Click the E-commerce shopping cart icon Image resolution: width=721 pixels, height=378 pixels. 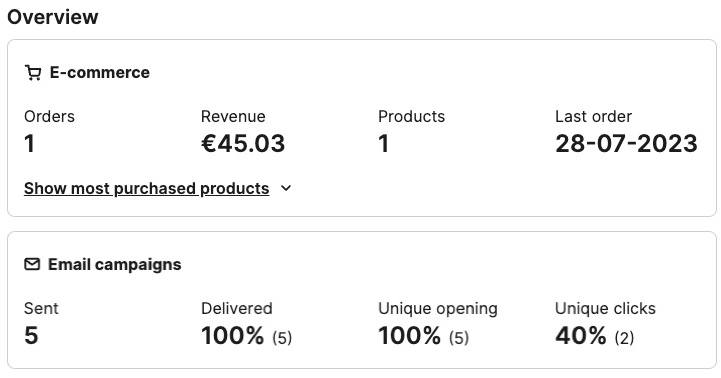tap(33, 73)
